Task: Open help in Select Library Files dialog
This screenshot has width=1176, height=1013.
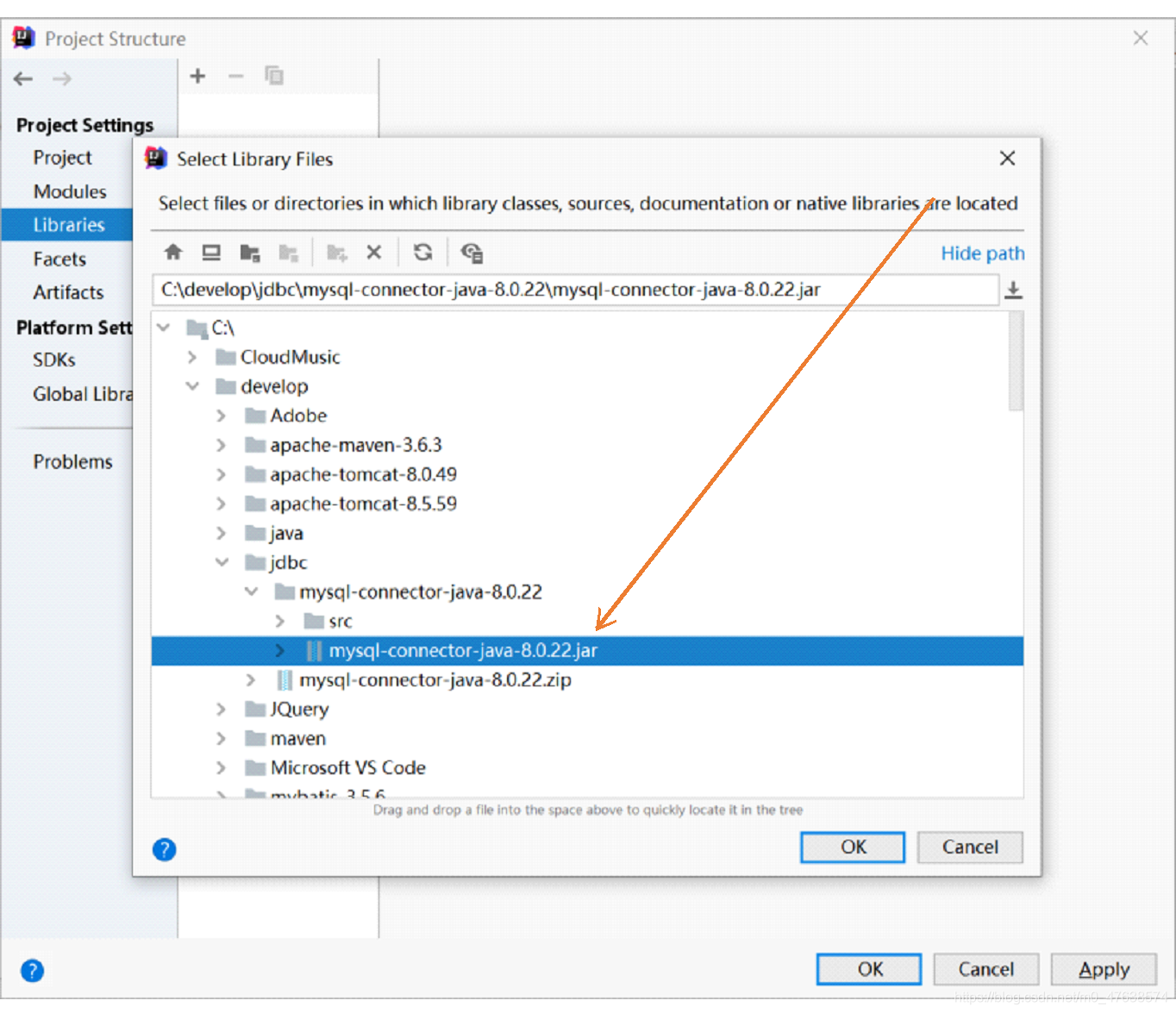Action: point(164,850)
